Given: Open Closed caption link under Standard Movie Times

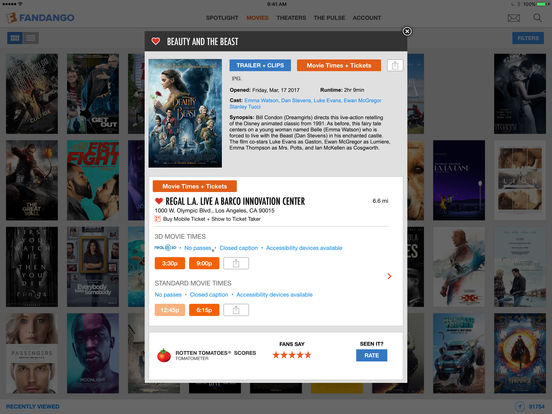Looking at the screenshot, I should click(x=209, y=295).
